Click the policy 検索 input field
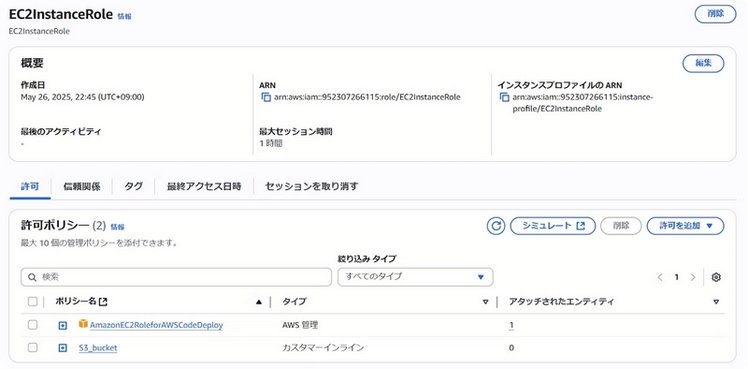This screenshot has width=748, height=369. [x=176, y=277]
